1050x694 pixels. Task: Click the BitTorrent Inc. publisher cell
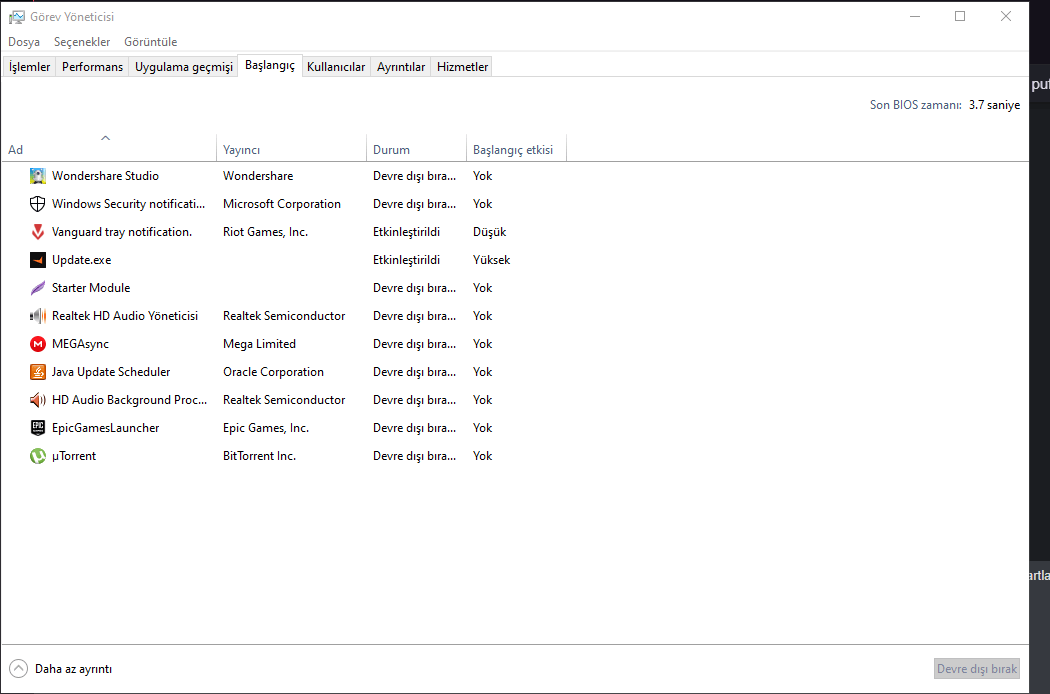click(x=259, y=456)
